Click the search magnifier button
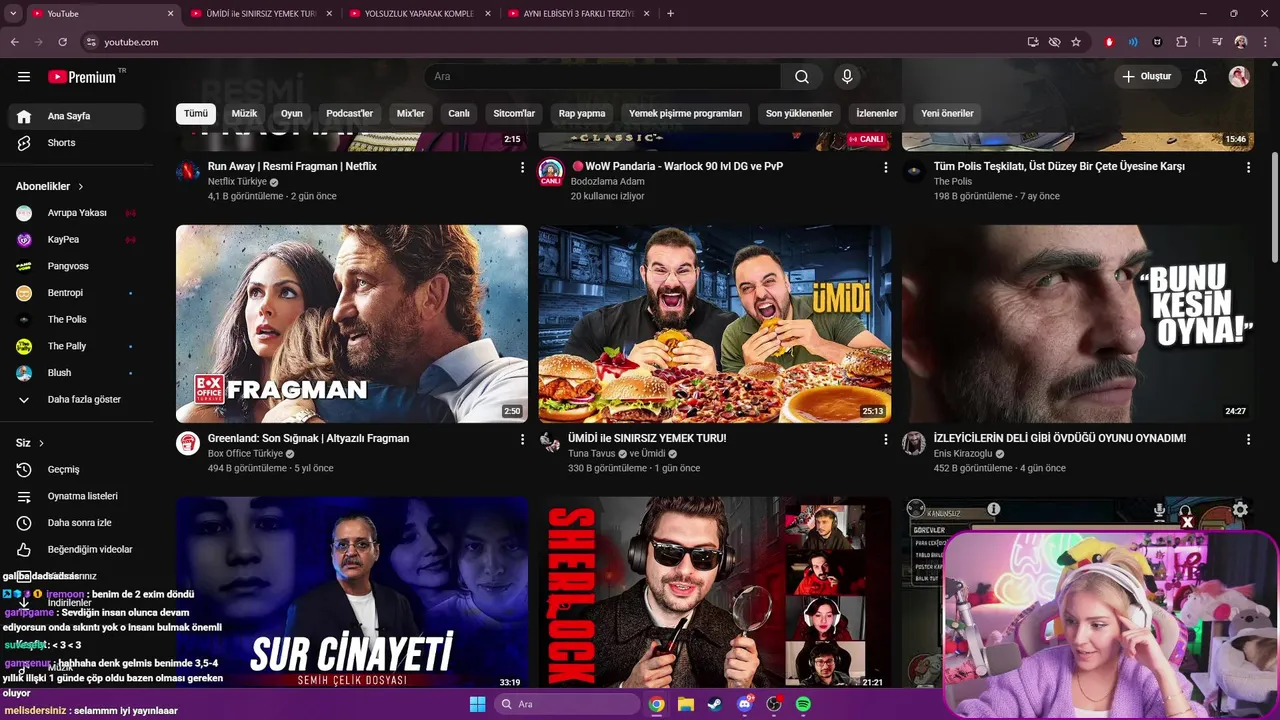 tap(802, 77)
